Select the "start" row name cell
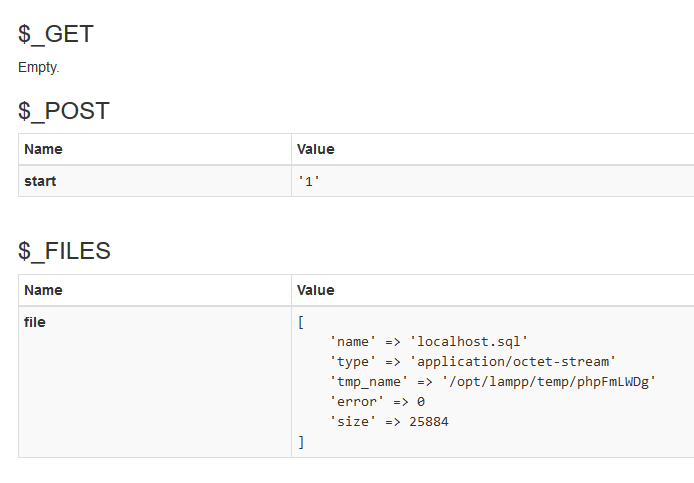Image resolution: width=694 pixels, height=483 pixels. [x=40, y=181]
